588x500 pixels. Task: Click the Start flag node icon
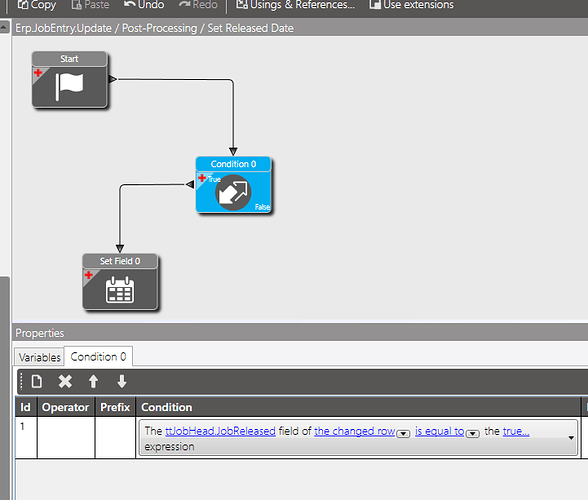(x=69, y=87)
